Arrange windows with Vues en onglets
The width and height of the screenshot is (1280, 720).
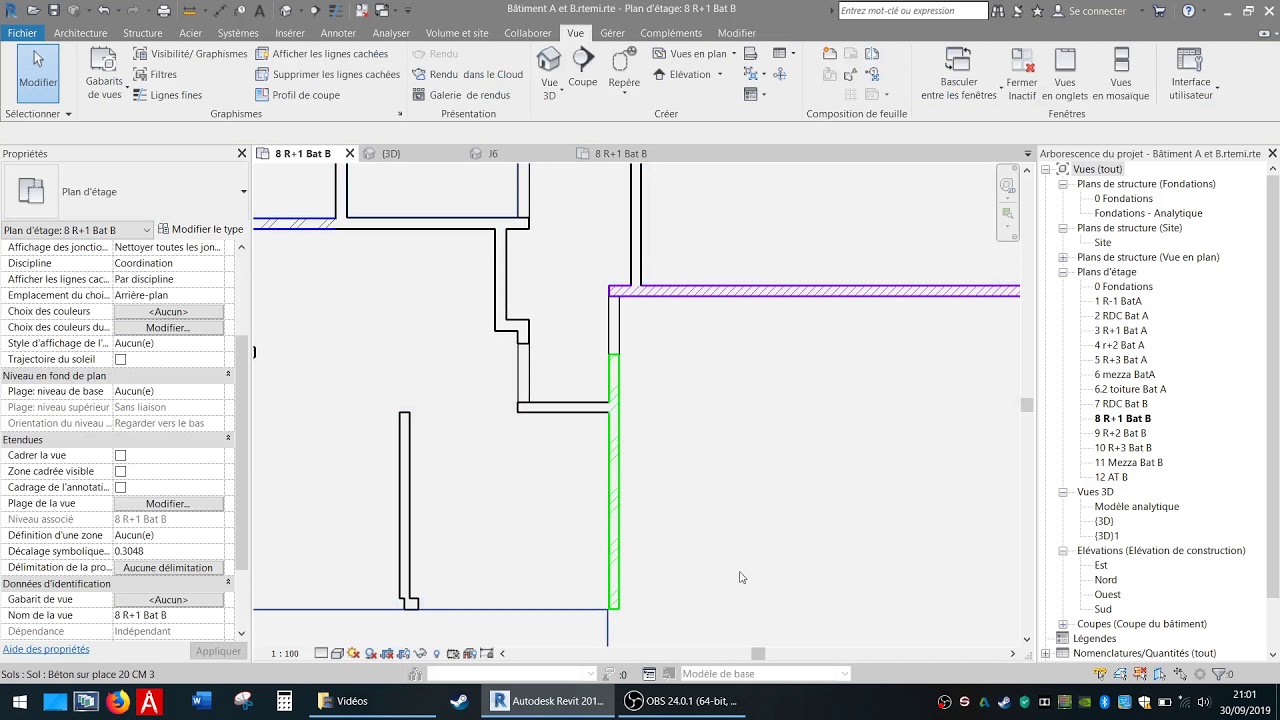[1065, 74]
